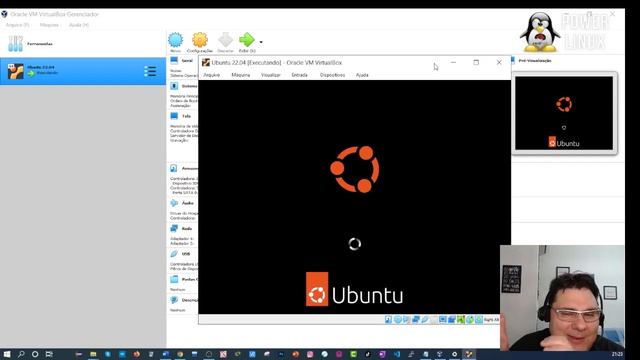Open Configurações gear in manager toolbar
Image resolution: width=640 pixels, height=360 pixels.
point(200,40)
